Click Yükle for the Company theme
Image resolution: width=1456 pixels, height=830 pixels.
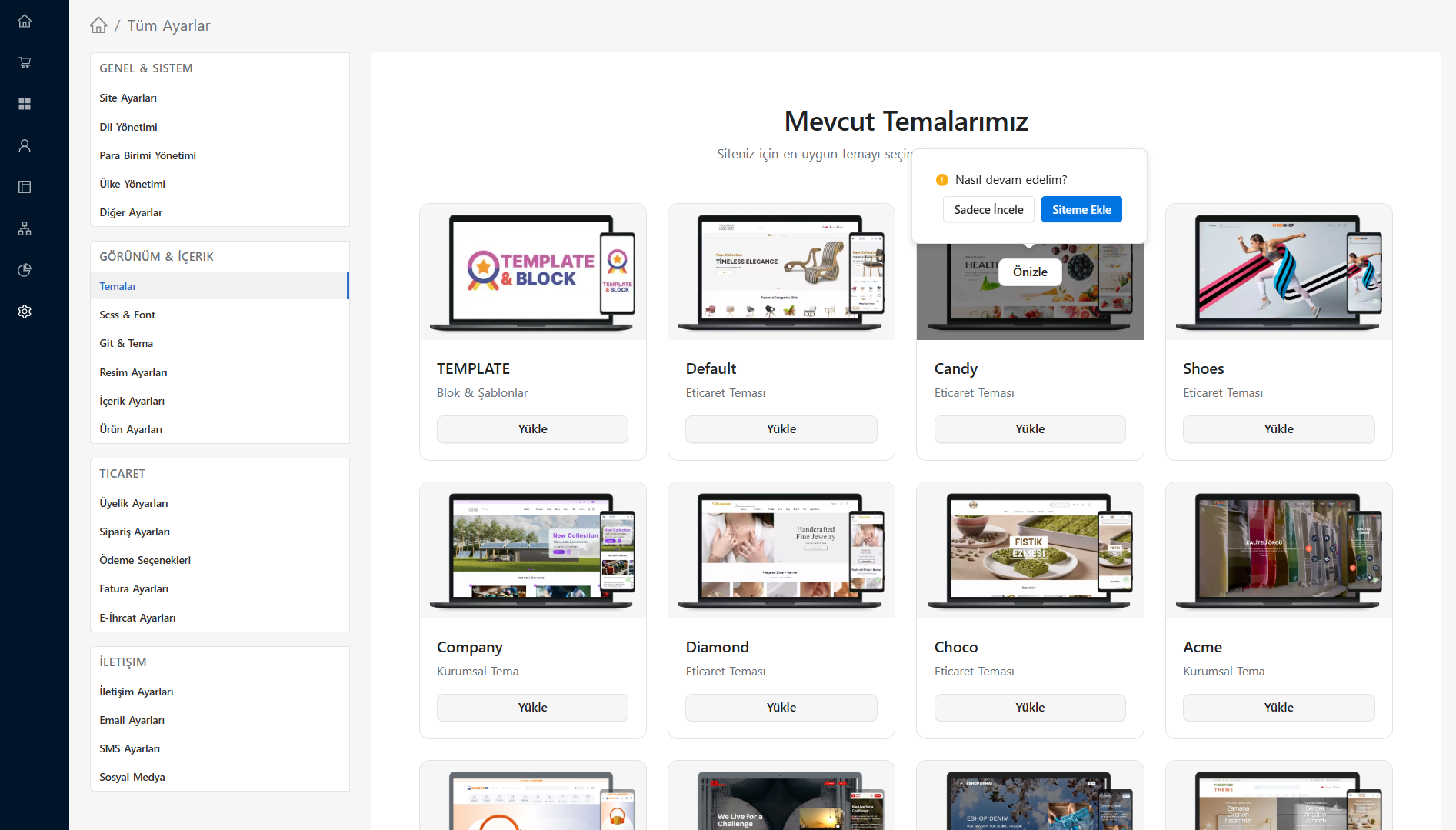532,708
